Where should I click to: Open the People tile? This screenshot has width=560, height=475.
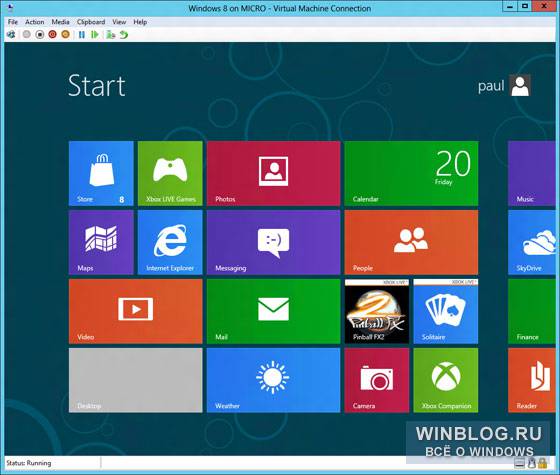click(x=411, y=242)
